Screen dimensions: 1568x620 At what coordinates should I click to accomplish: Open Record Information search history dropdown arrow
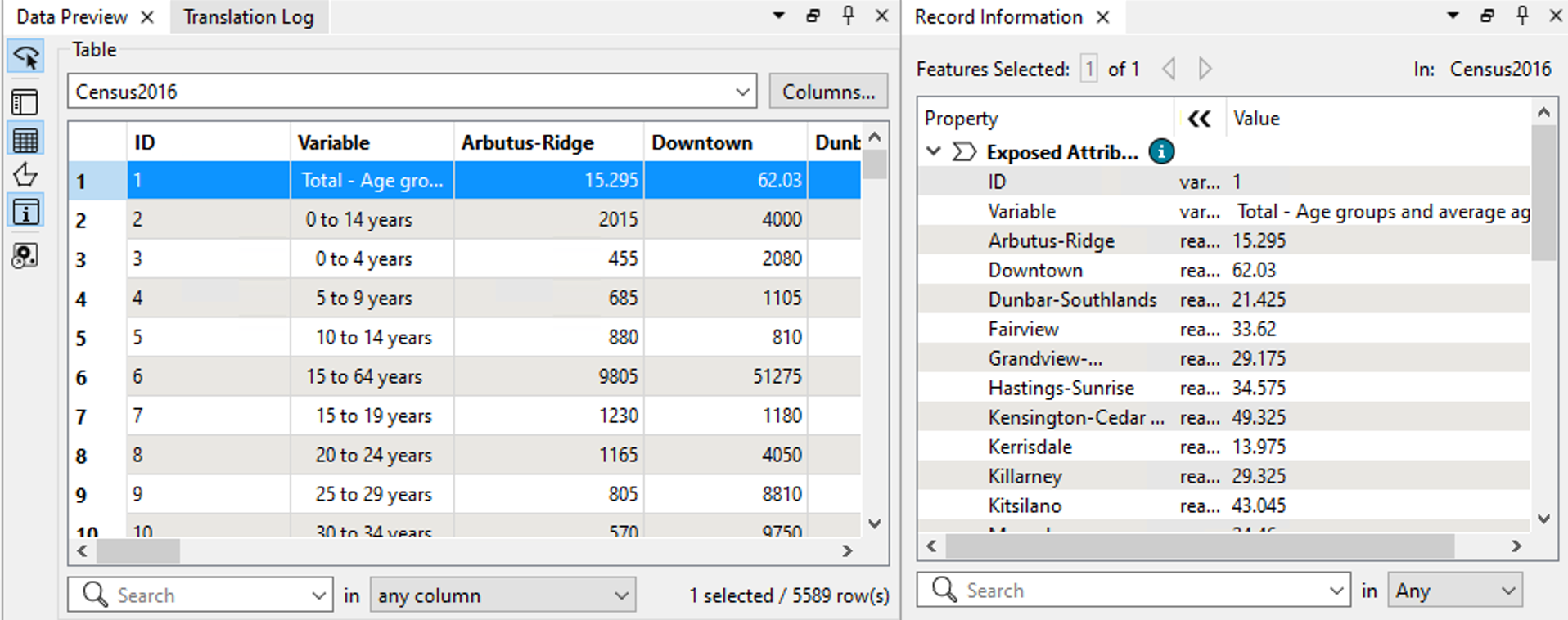pos(1336,591)
